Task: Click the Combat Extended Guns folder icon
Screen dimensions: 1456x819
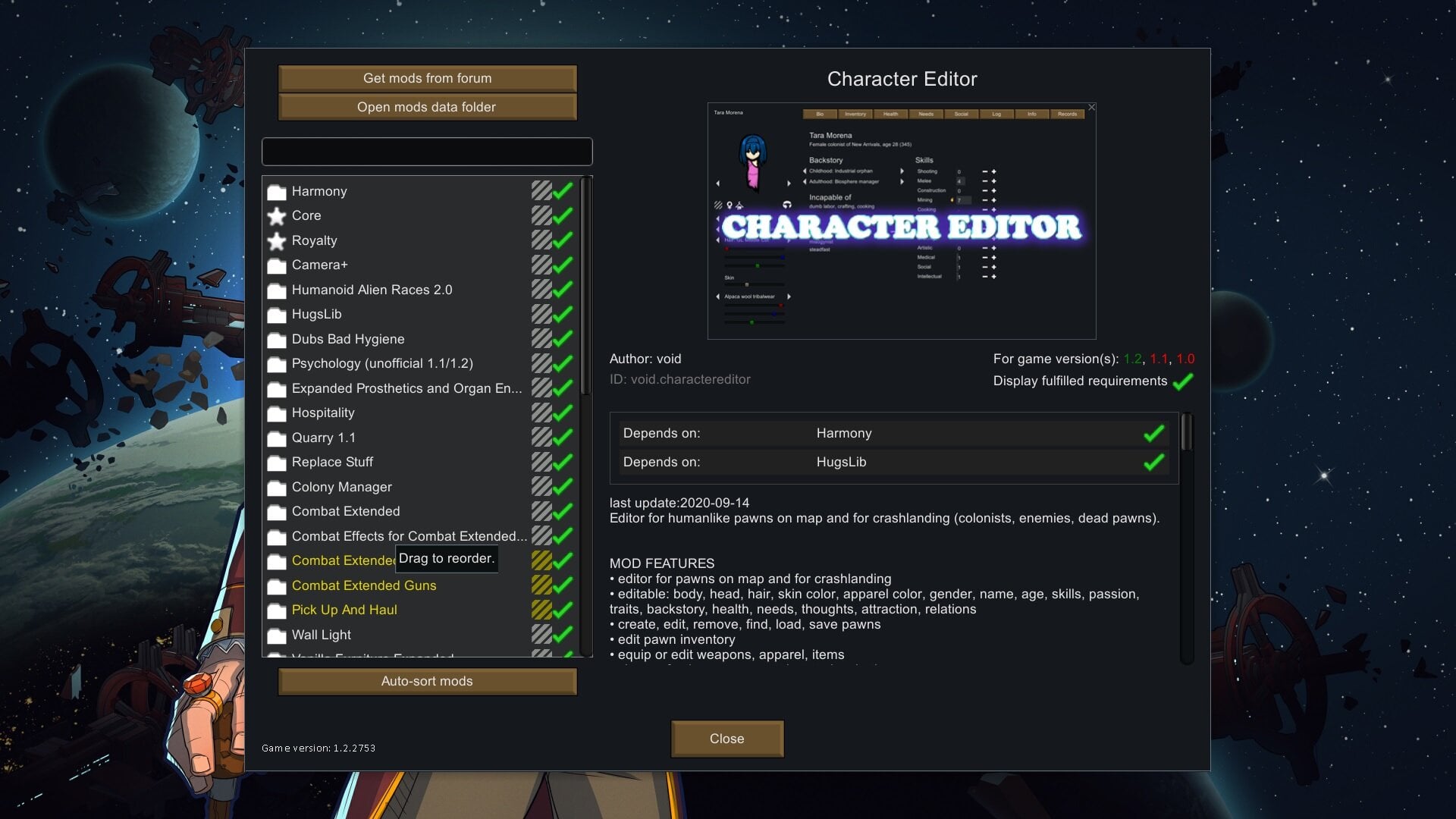Action: click(x=277, y=586)
